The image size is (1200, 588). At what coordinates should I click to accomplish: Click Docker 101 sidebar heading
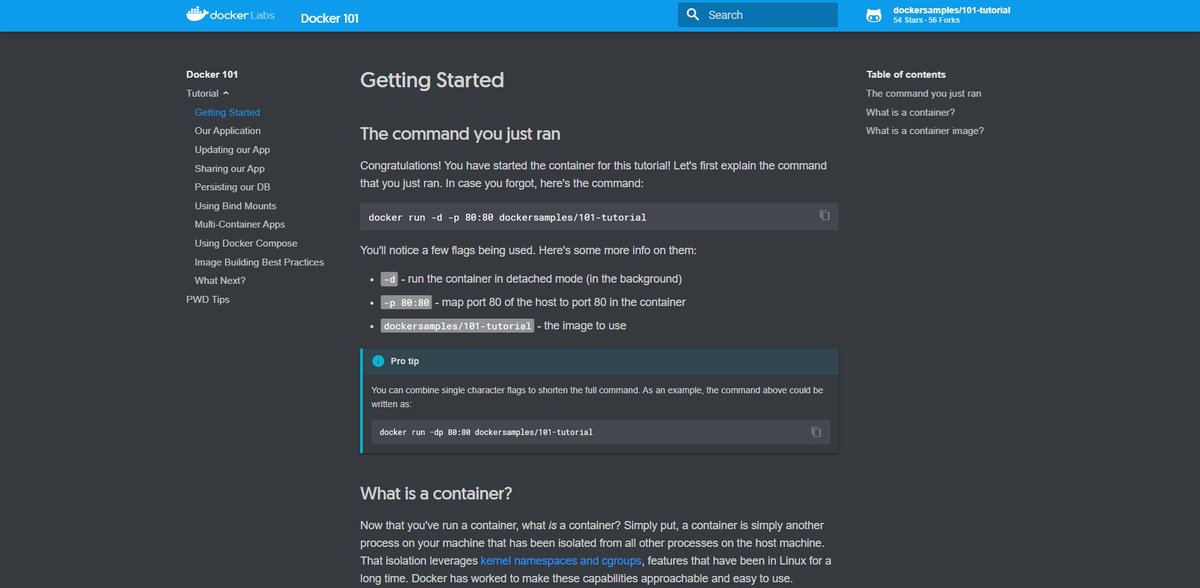point(212,74)
